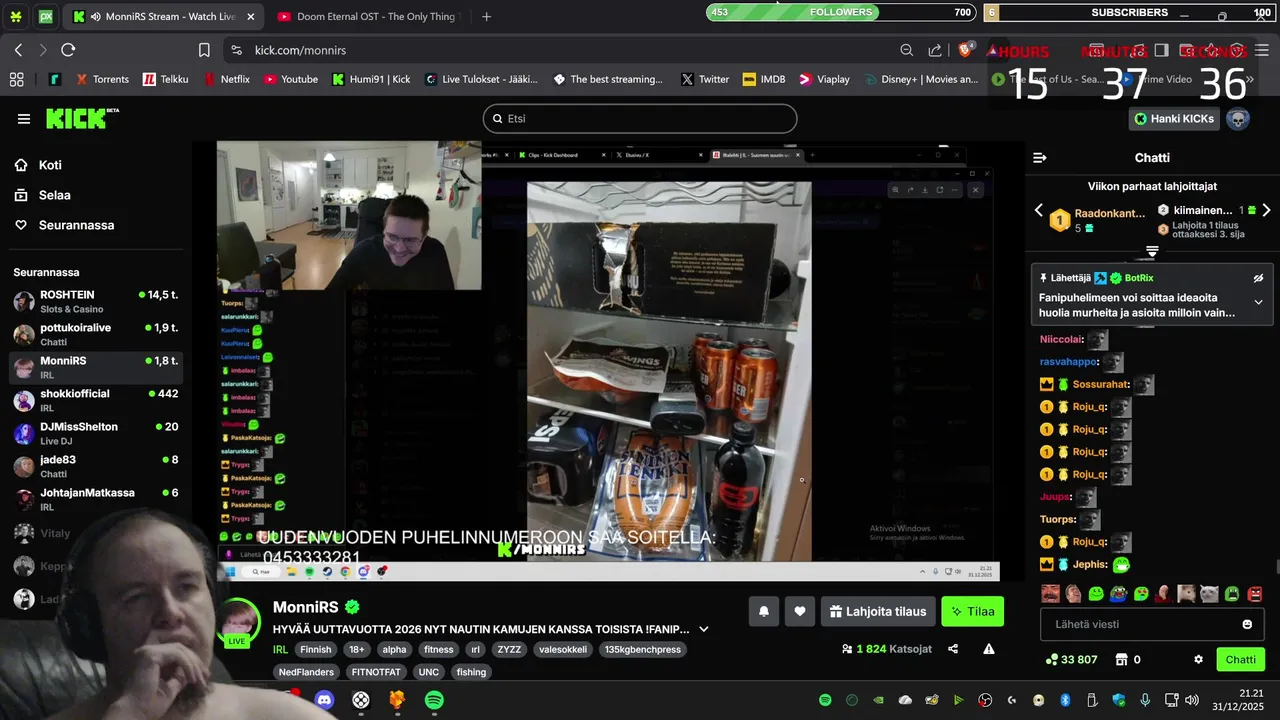Send message with Chatti button

point(1240,660)
